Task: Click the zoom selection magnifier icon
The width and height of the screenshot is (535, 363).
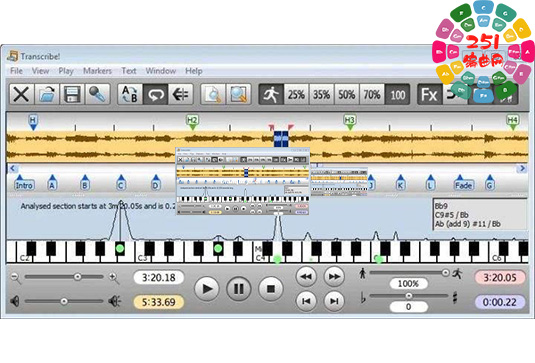Action: click(x=238, y=94)
